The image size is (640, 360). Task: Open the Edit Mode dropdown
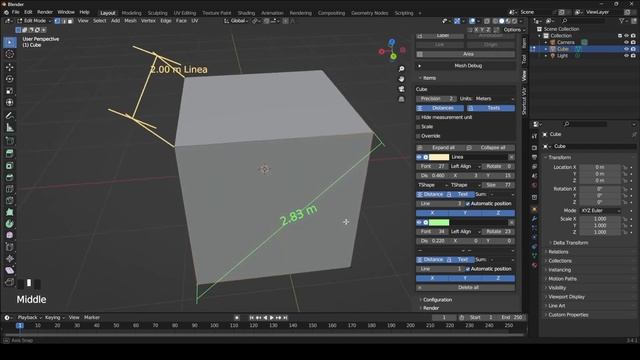click(x=34, y=21)
